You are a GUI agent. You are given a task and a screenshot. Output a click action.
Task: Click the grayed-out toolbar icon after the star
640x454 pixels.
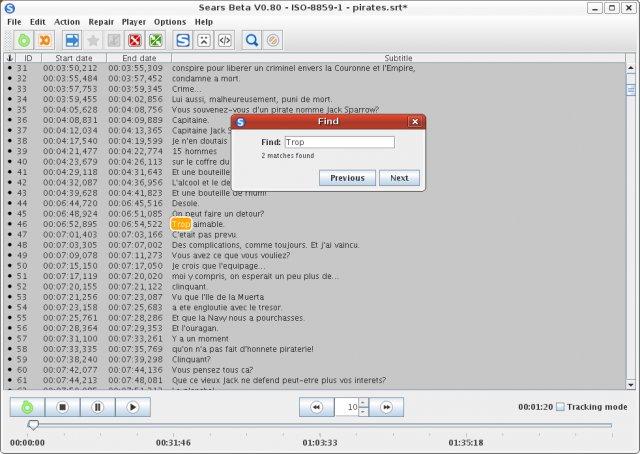(x=114, y=40)
